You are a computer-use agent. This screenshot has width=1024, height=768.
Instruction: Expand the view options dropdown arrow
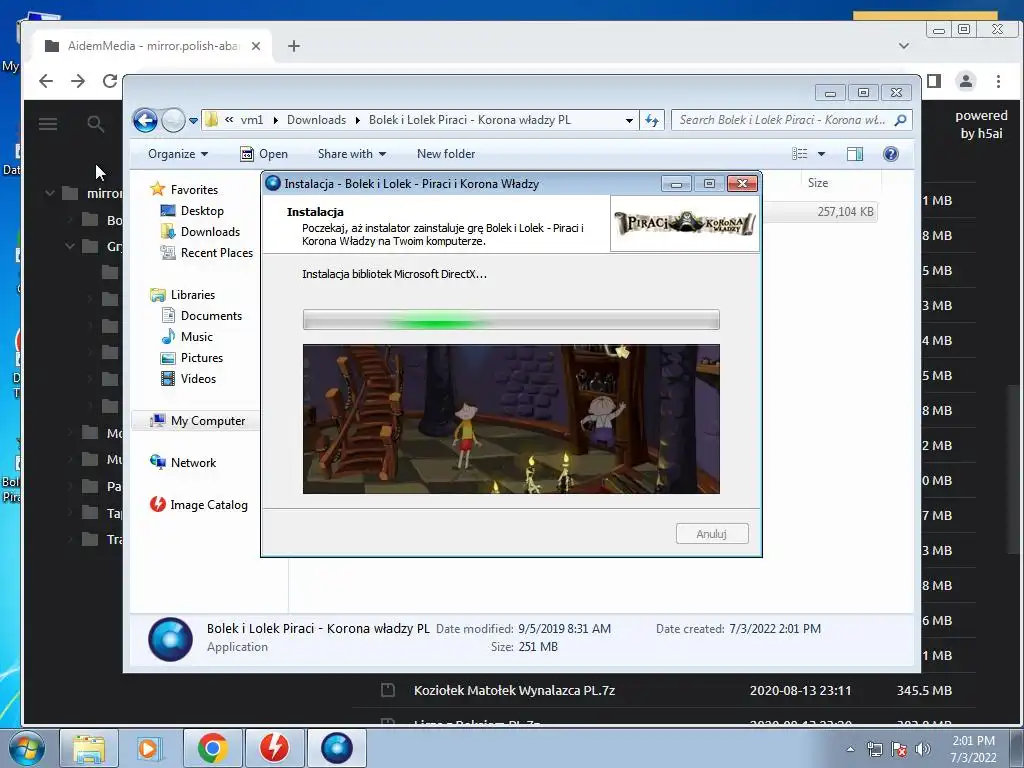822,154
